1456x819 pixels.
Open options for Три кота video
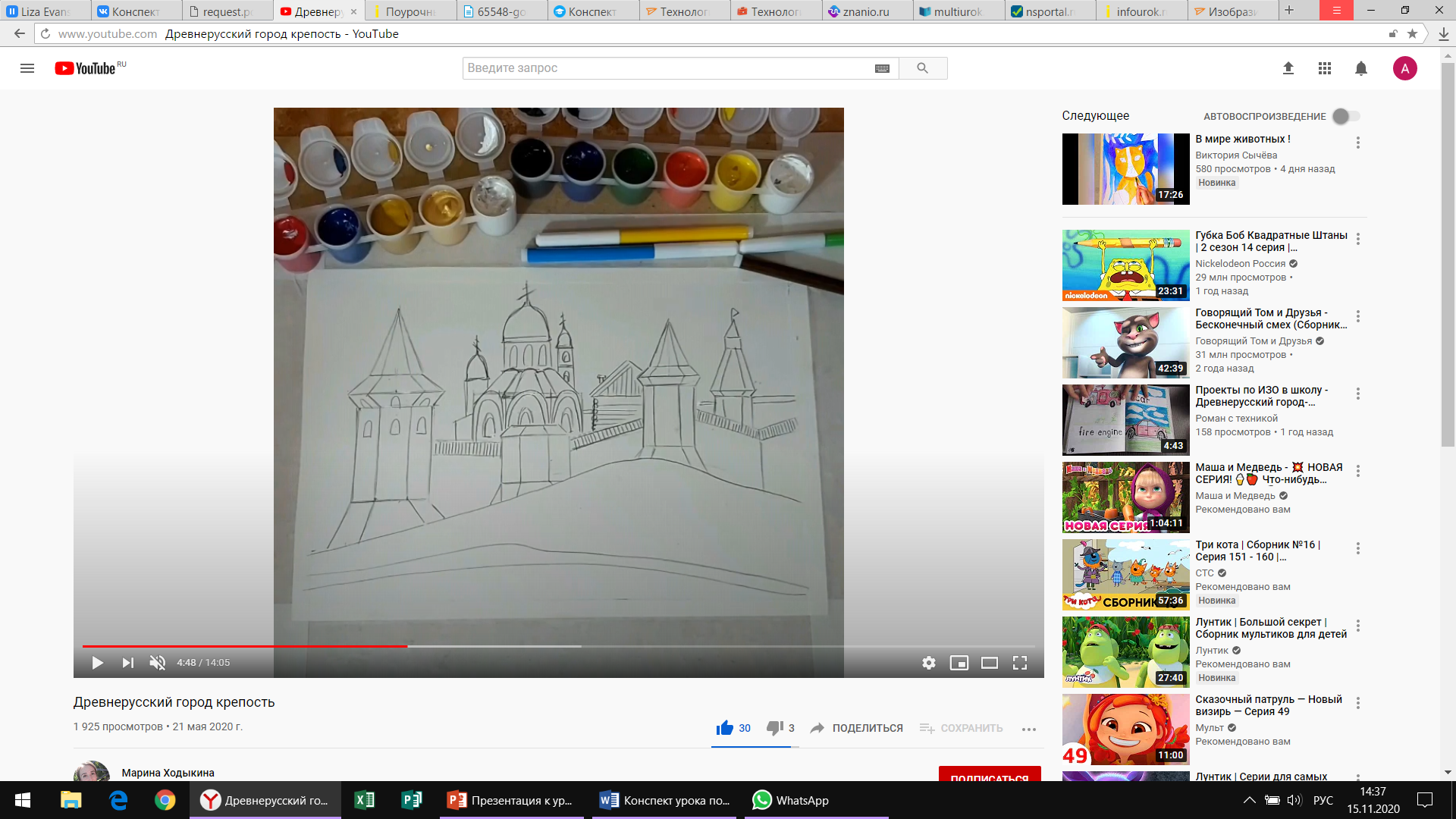point(1357,548)
